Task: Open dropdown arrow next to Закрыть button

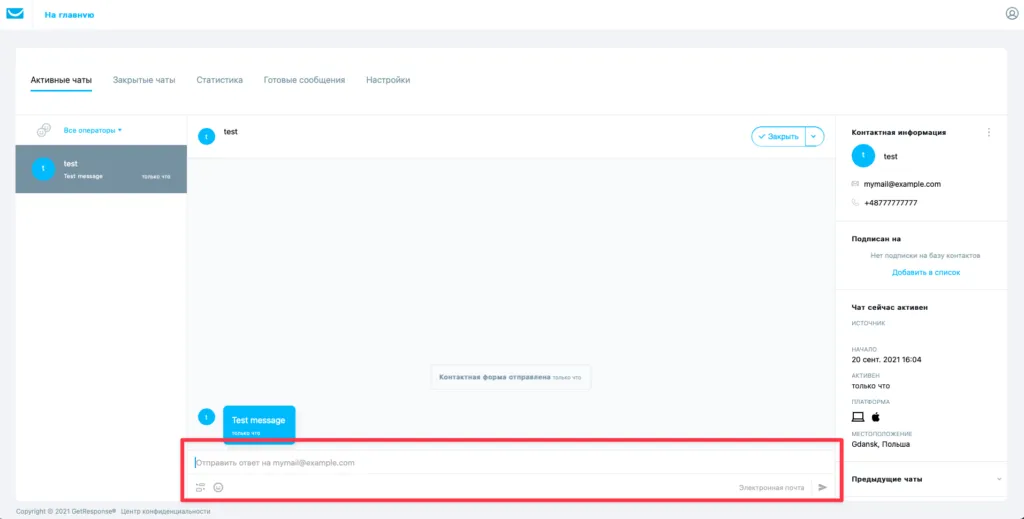Action: 814,136
